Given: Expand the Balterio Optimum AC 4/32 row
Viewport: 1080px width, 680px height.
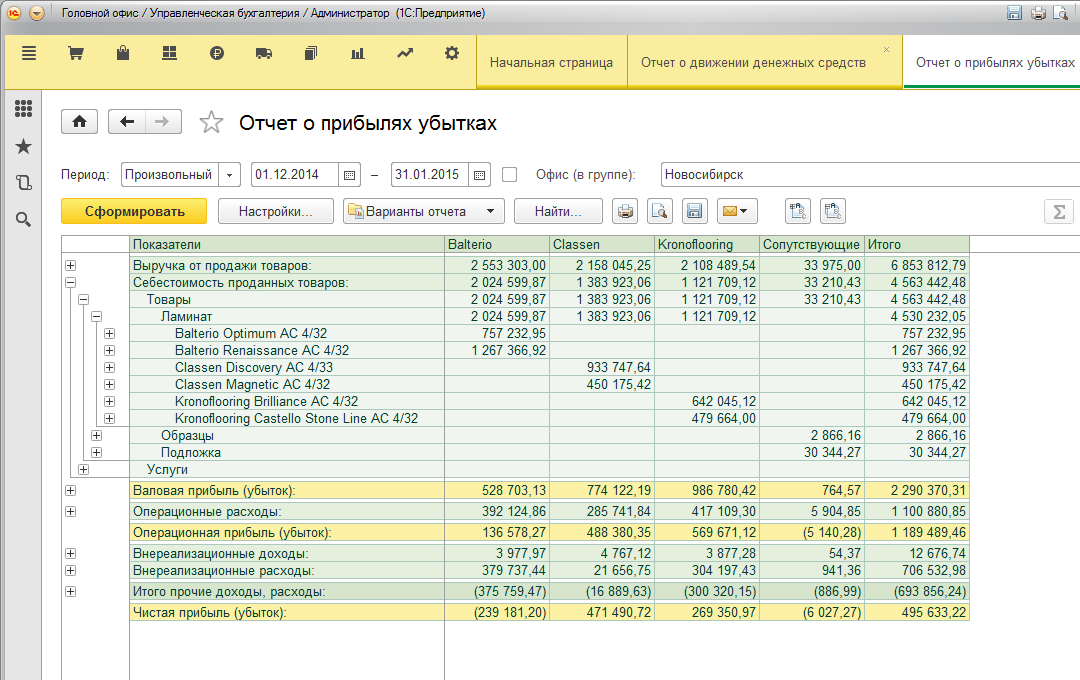Looking at the screenshot, I should tap(110, 333).
